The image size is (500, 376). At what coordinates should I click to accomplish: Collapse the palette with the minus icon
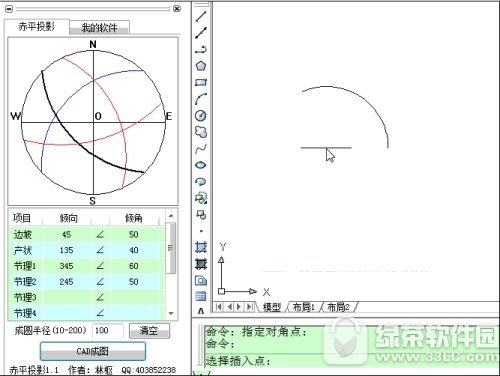(x=9, y=9)
